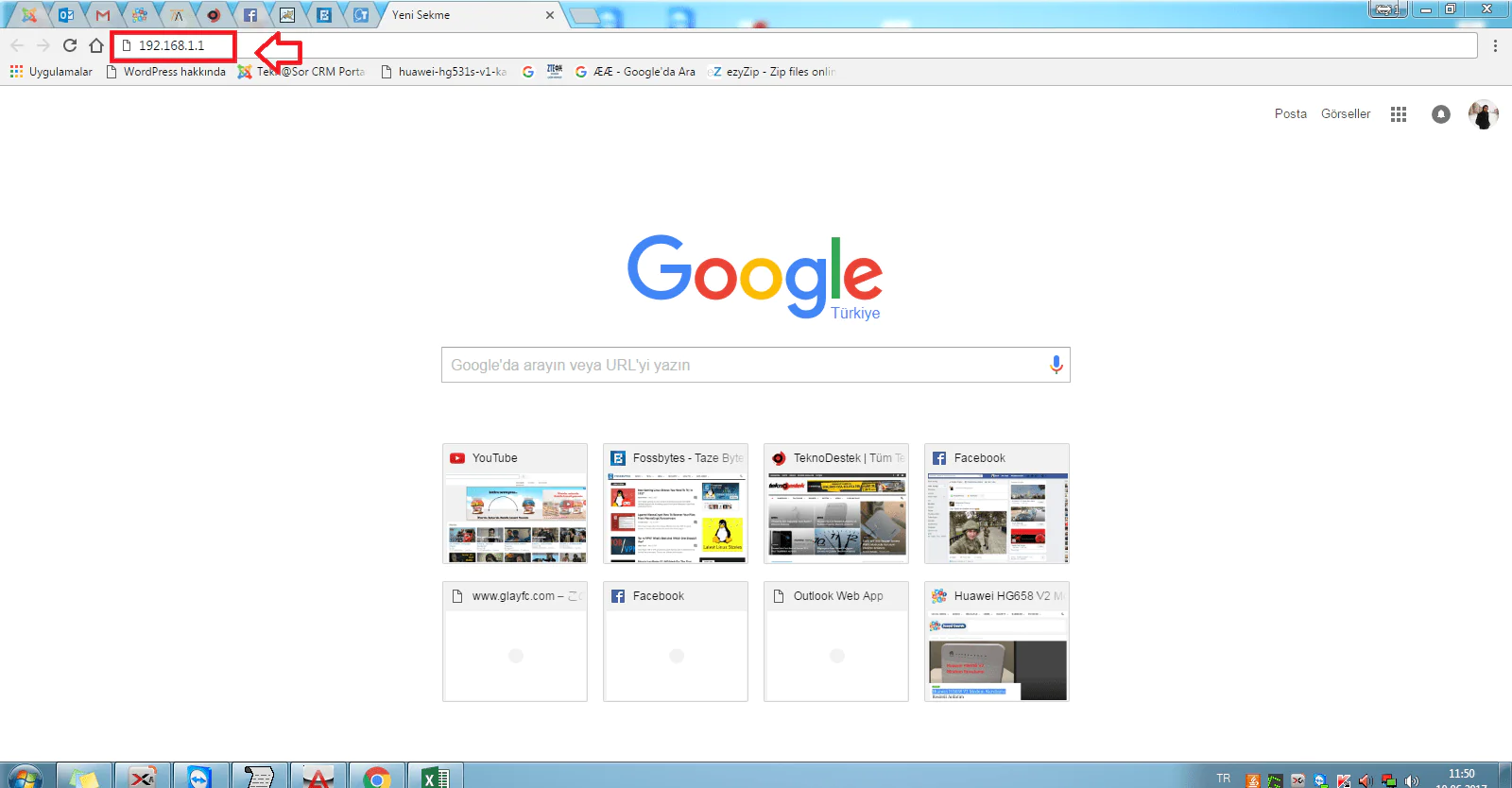Viewport: 1512px width, 788px height.
Task: Go back to previous page
Action: click(x=17, y=45)
